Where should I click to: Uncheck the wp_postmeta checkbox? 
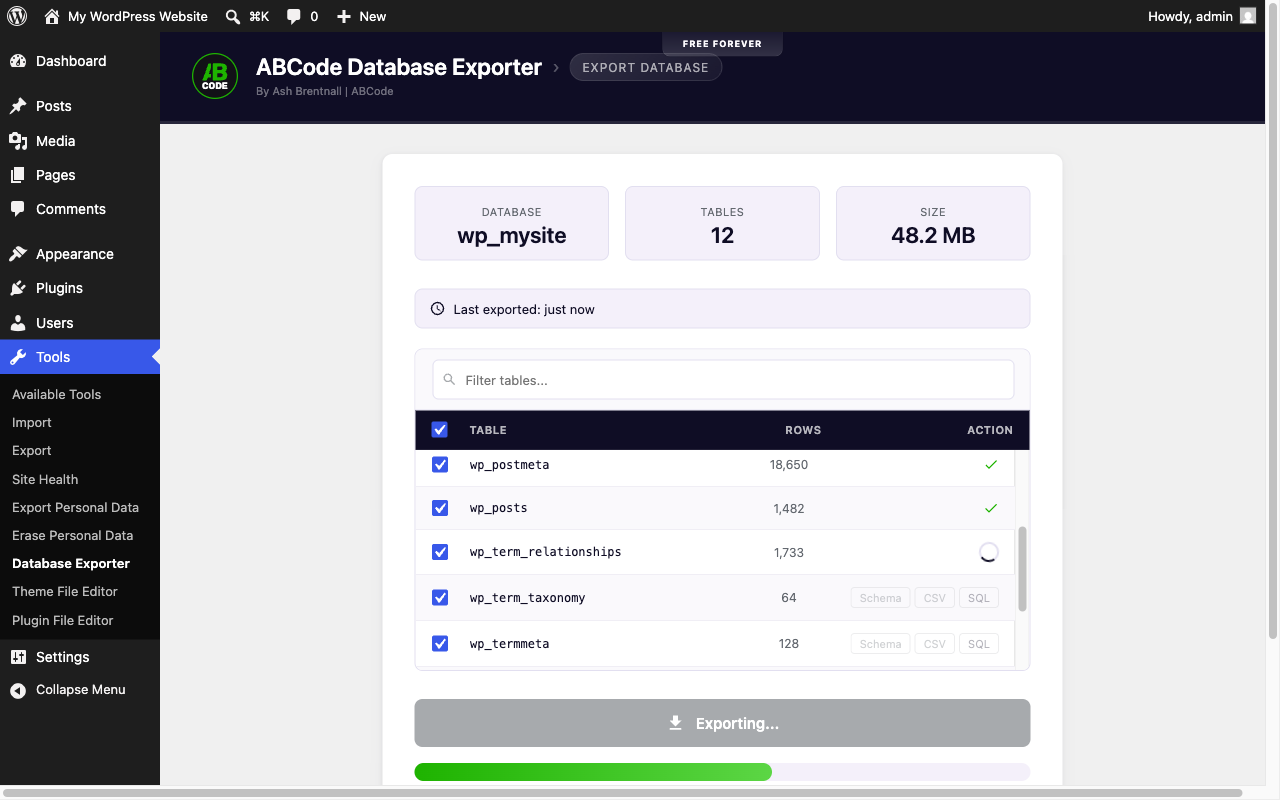tap(440, 465)
